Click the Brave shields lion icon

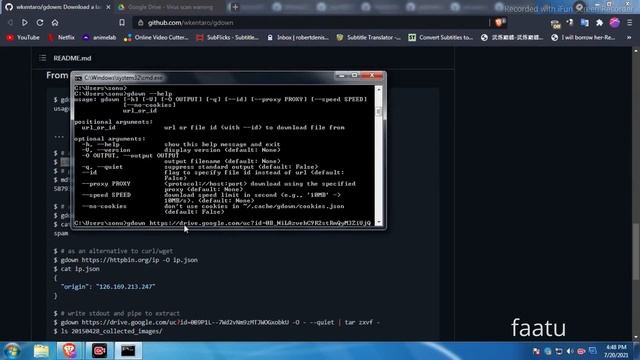499,23
